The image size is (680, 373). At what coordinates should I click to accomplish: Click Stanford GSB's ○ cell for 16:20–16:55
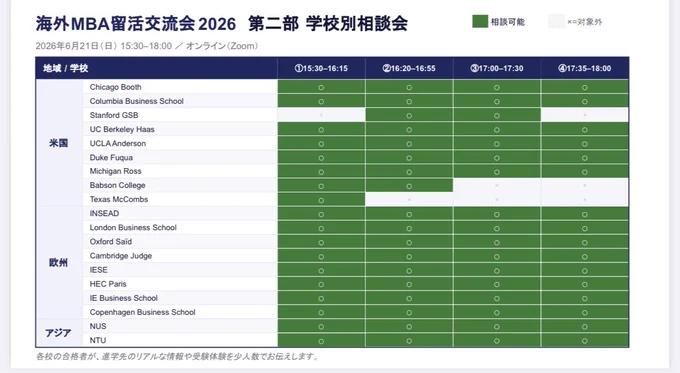point(409,115)
